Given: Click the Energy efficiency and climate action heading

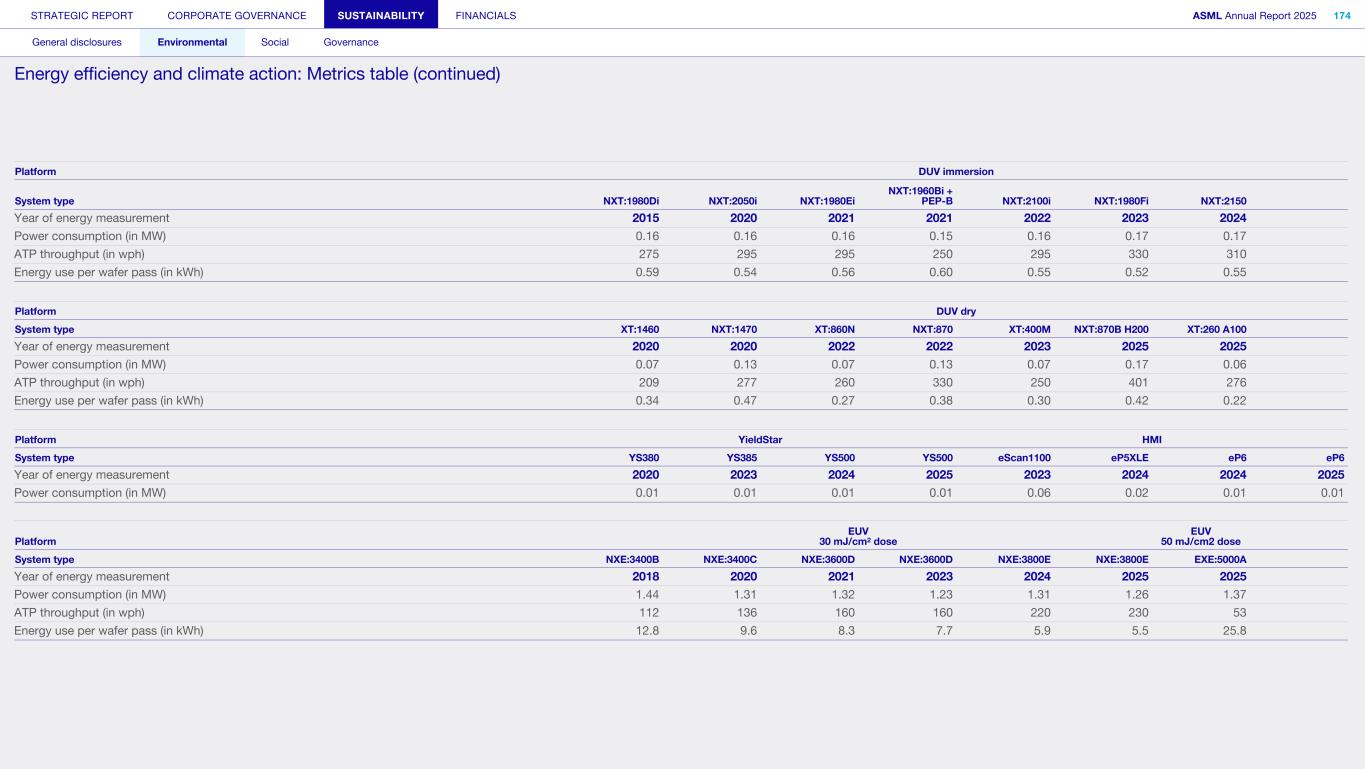Looking at the screenshot, I should [257, 75].
